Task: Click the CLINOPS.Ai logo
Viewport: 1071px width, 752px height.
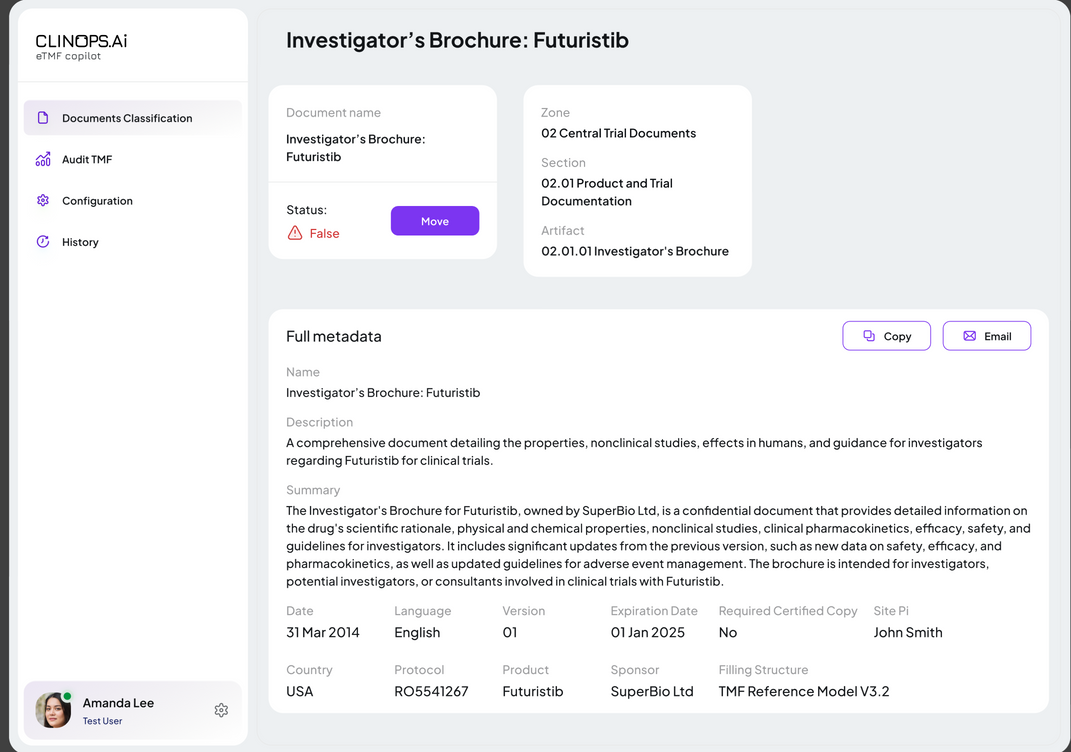Action: 81,42
